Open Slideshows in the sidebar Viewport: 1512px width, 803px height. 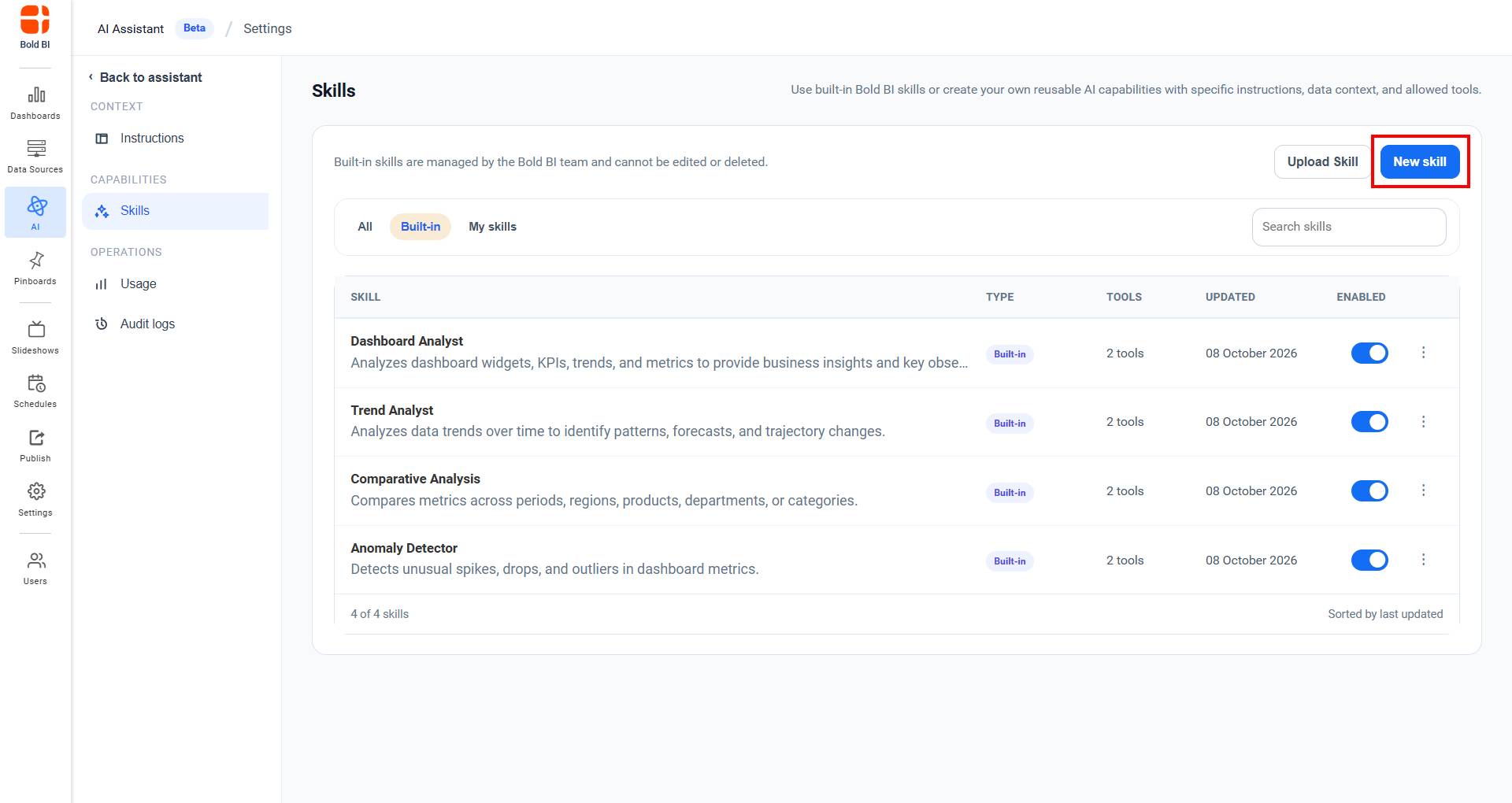pyautogui.click(x=35, y=338)
